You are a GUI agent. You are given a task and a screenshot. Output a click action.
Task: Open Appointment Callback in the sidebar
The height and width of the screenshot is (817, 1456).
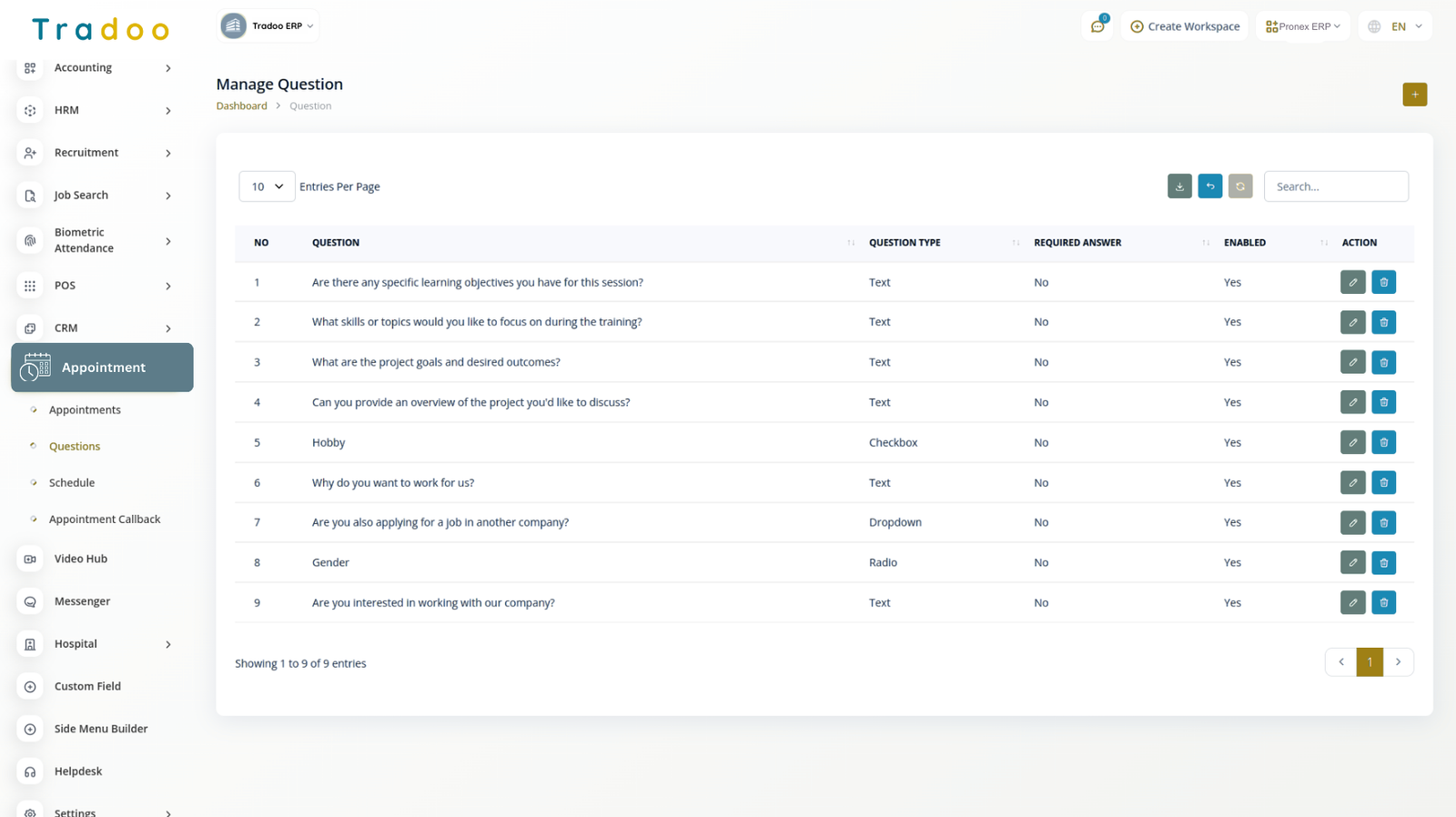click(x=105, y=519)
